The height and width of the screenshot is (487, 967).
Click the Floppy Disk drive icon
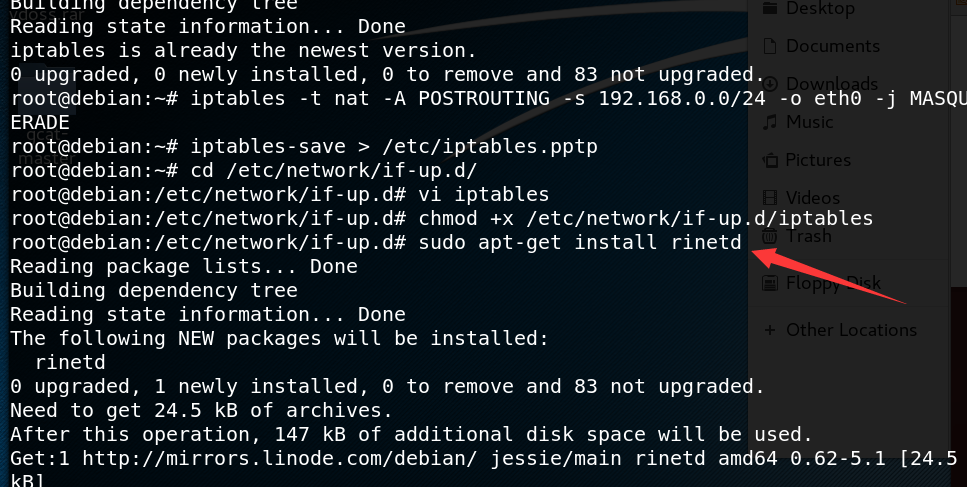pos(770,283)
